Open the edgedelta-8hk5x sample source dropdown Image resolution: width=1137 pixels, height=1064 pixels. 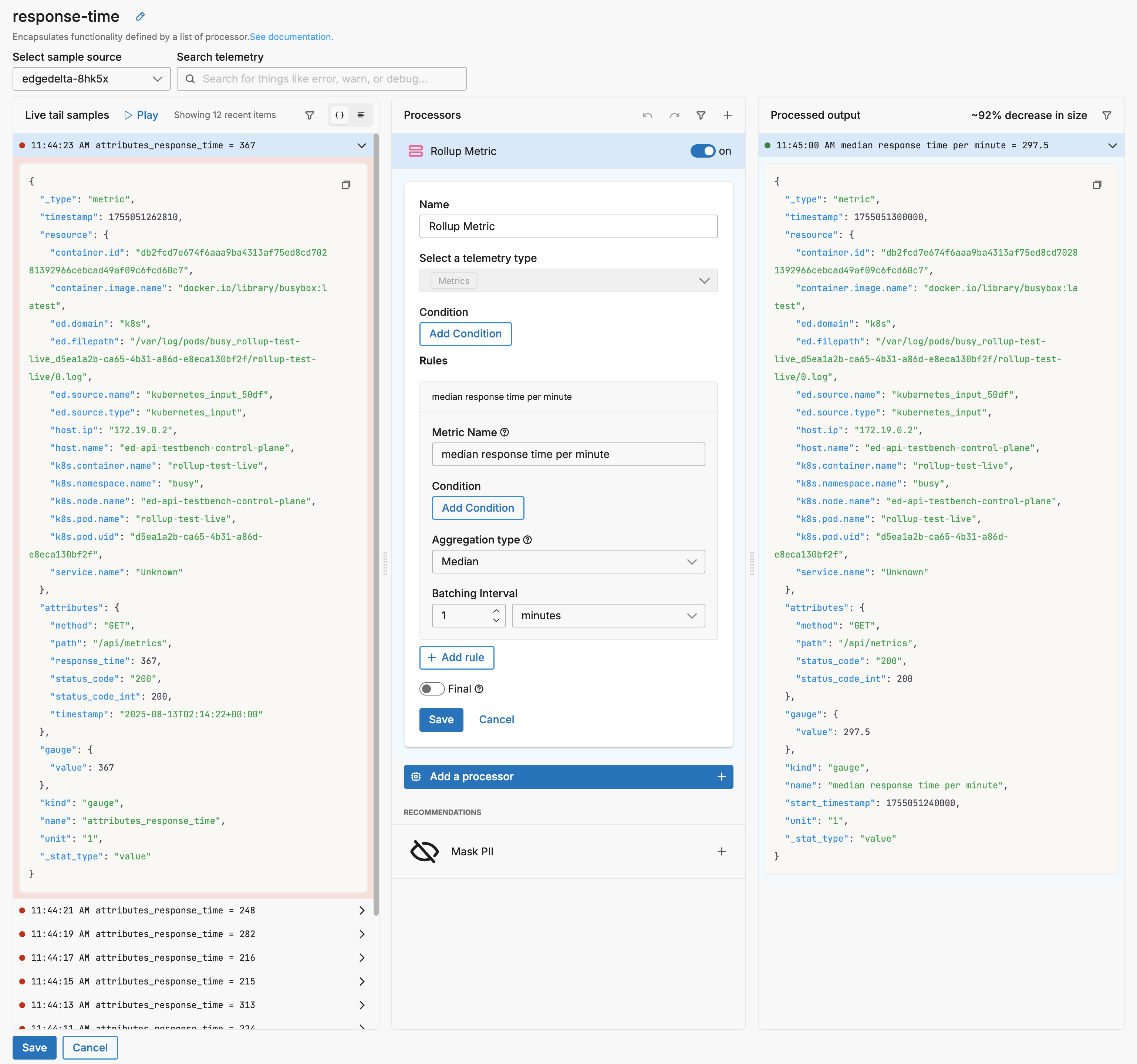pos(91,79)
